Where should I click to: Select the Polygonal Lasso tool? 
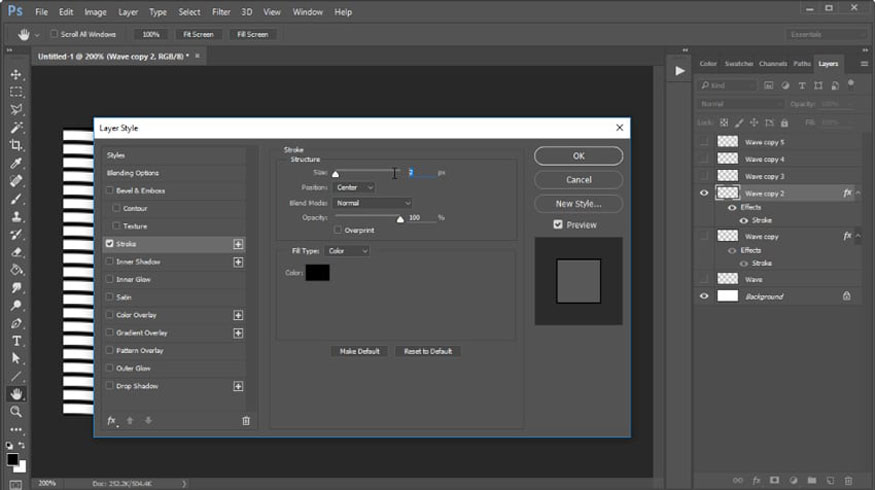click(x=16, y=110)
